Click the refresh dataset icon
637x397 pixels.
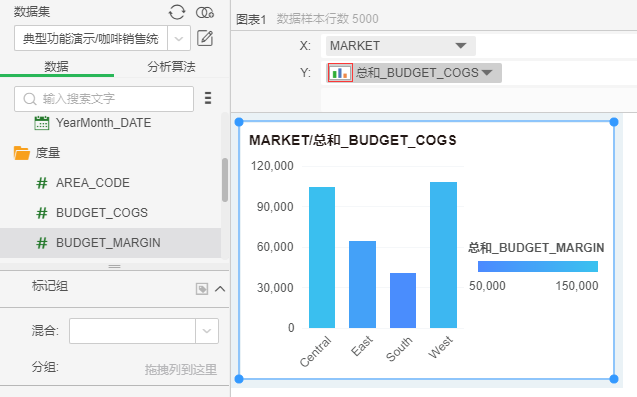(x=177, y=12)
